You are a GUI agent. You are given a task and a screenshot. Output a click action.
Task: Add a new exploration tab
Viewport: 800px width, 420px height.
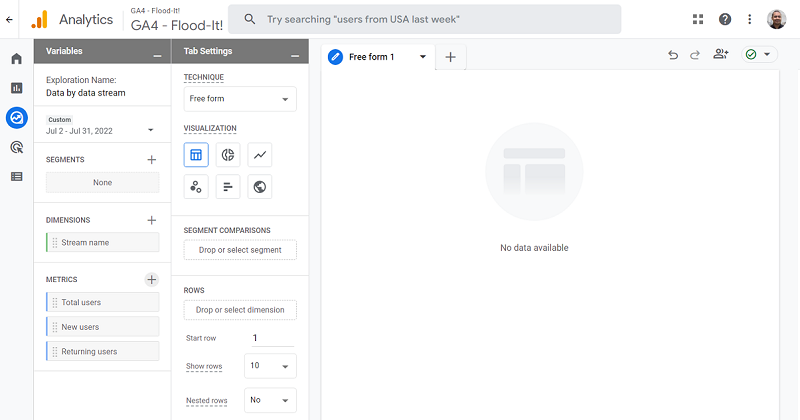[450, 57]
